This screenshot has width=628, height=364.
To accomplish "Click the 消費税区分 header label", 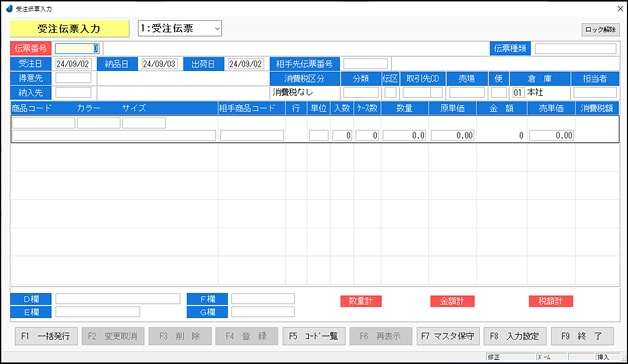I will 305,78.
